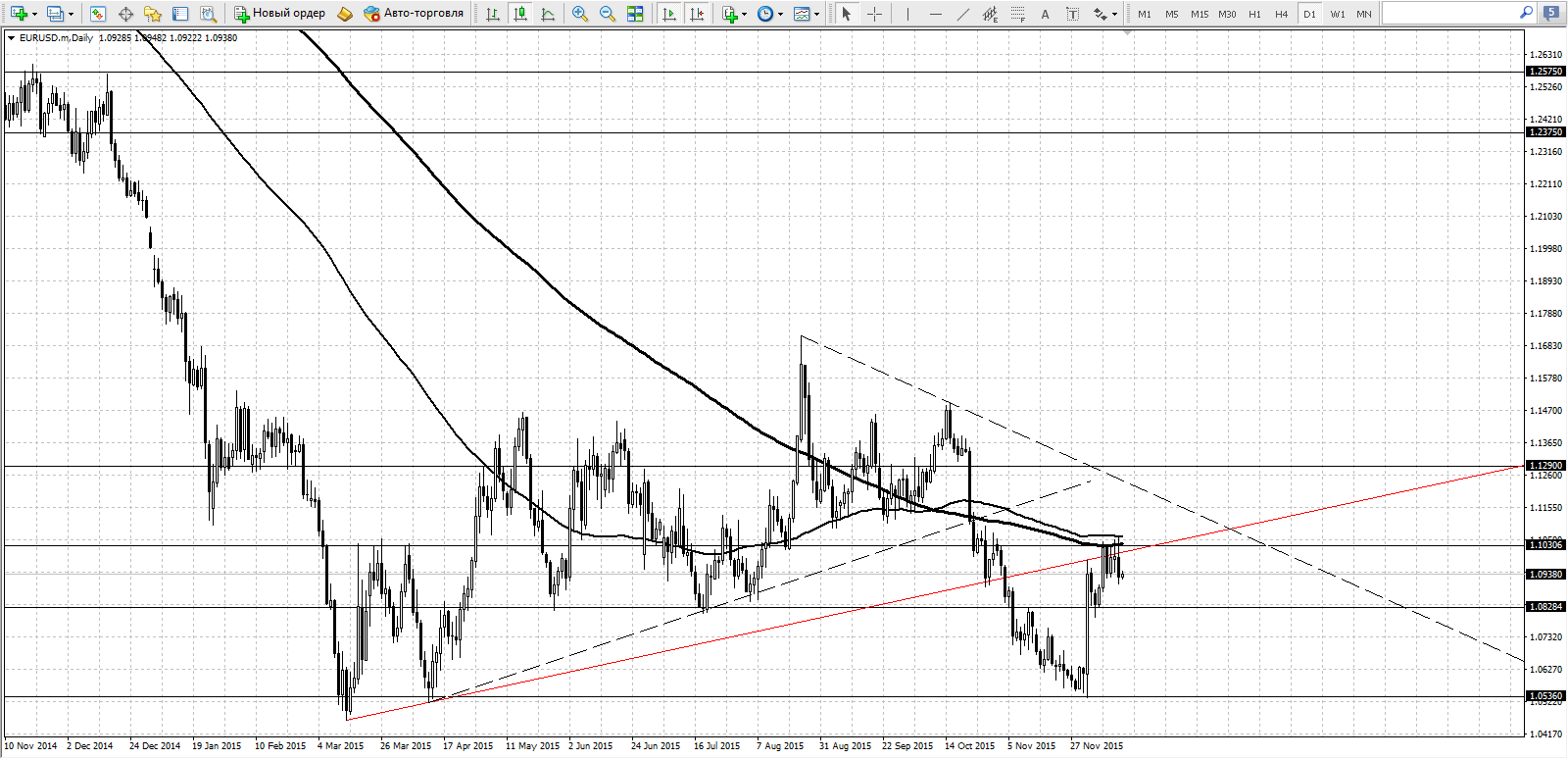Open the Data Window crosshair icon
Image resolution: width=1568 pixels, height=759 pixels.
(125, 14)
